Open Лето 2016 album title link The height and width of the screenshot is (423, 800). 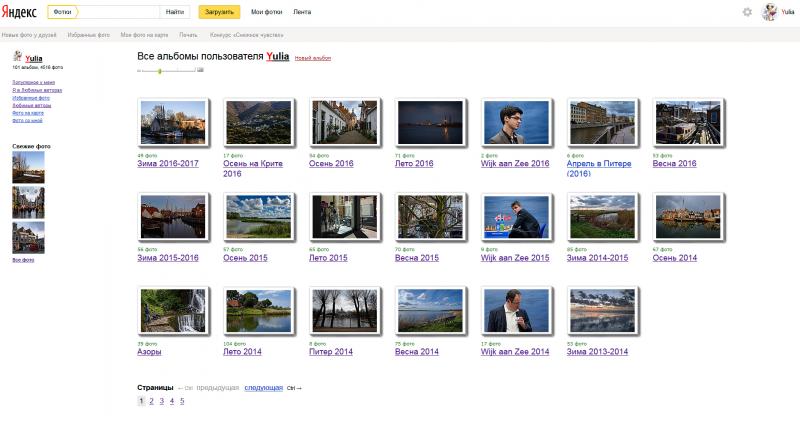pos(414,164)
